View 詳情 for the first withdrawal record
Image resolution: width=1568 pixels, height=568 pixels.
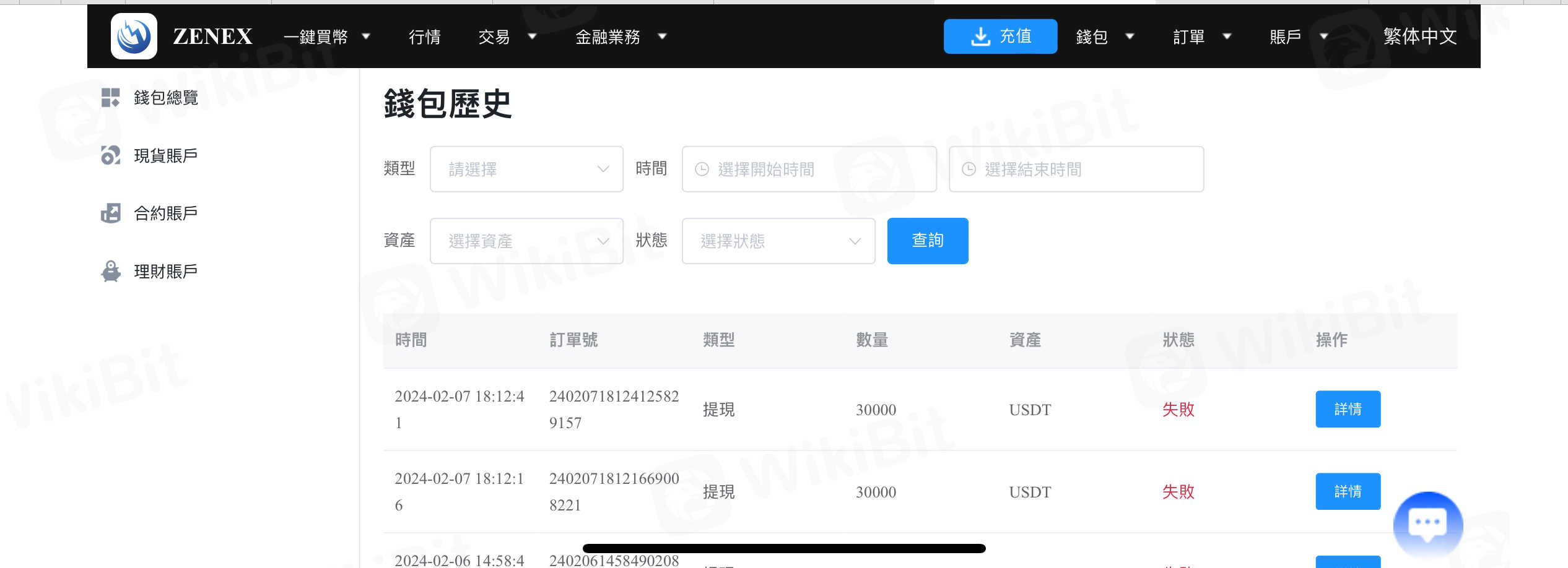tap(1348, 409)
